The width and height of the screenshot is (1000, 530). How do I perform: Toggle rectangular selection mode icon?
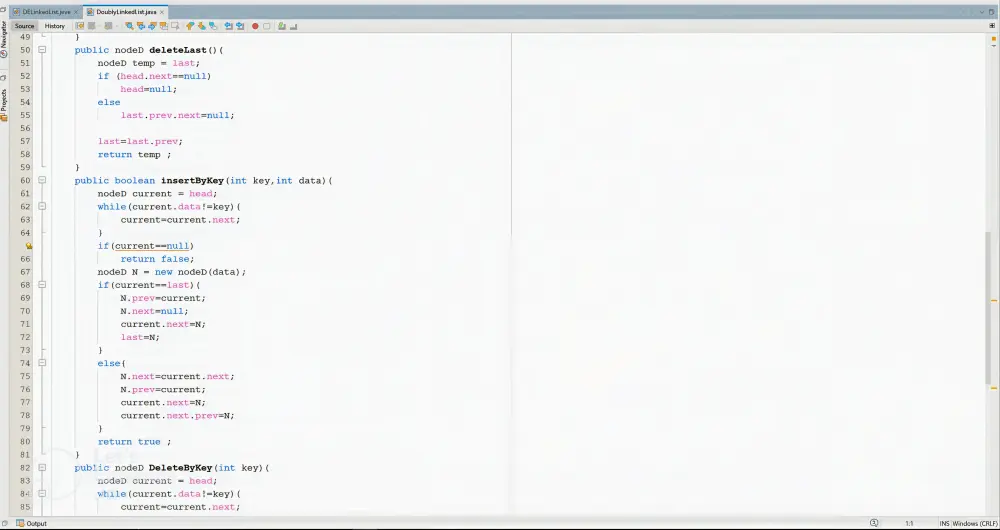point(175,26)
